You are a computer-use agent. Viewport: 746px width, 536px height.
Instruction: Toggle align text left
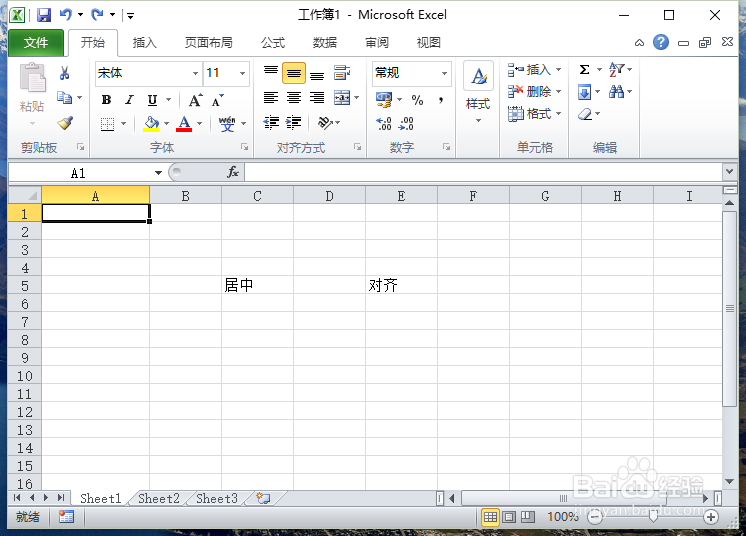point(271,98)
